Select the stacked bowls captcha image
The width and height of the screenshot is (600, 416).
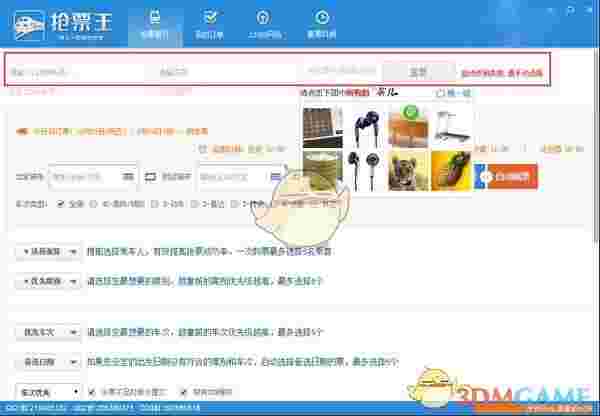tap(323, 171)
